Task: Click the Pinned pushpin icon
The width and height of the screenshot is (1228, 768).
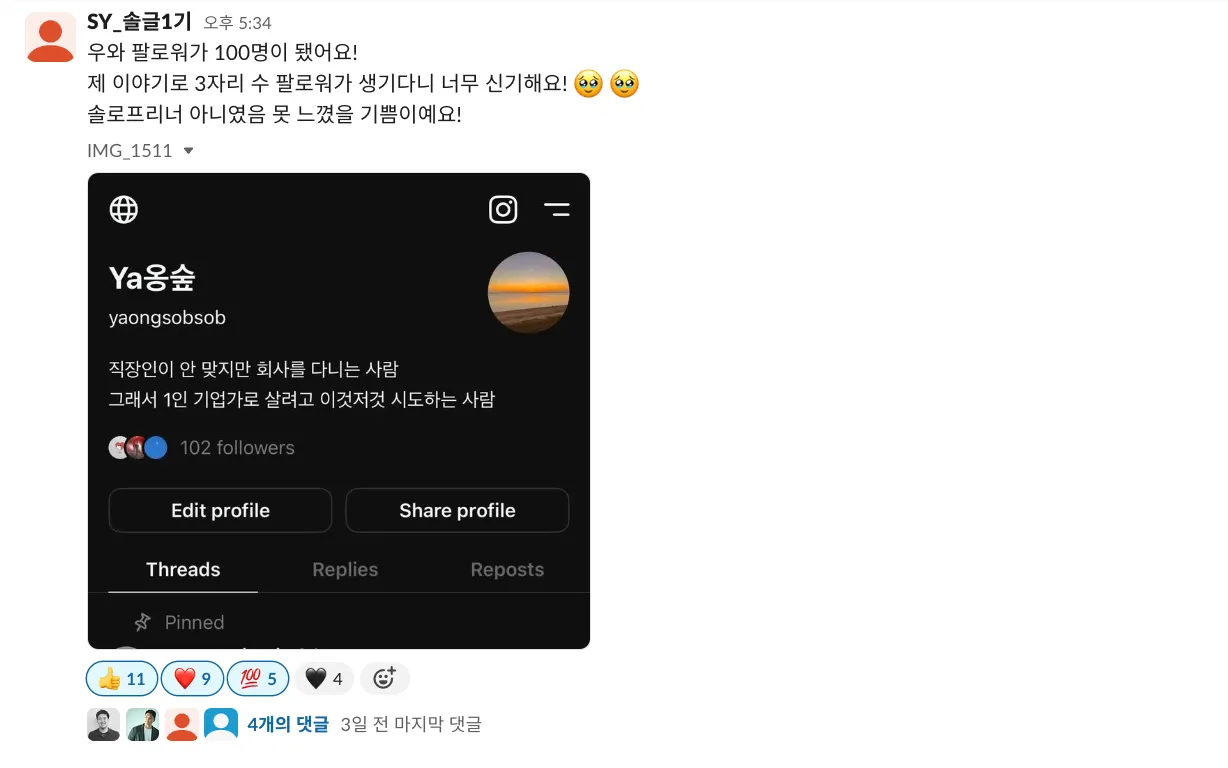Action: pyautogui.click(x=143, y=622)
